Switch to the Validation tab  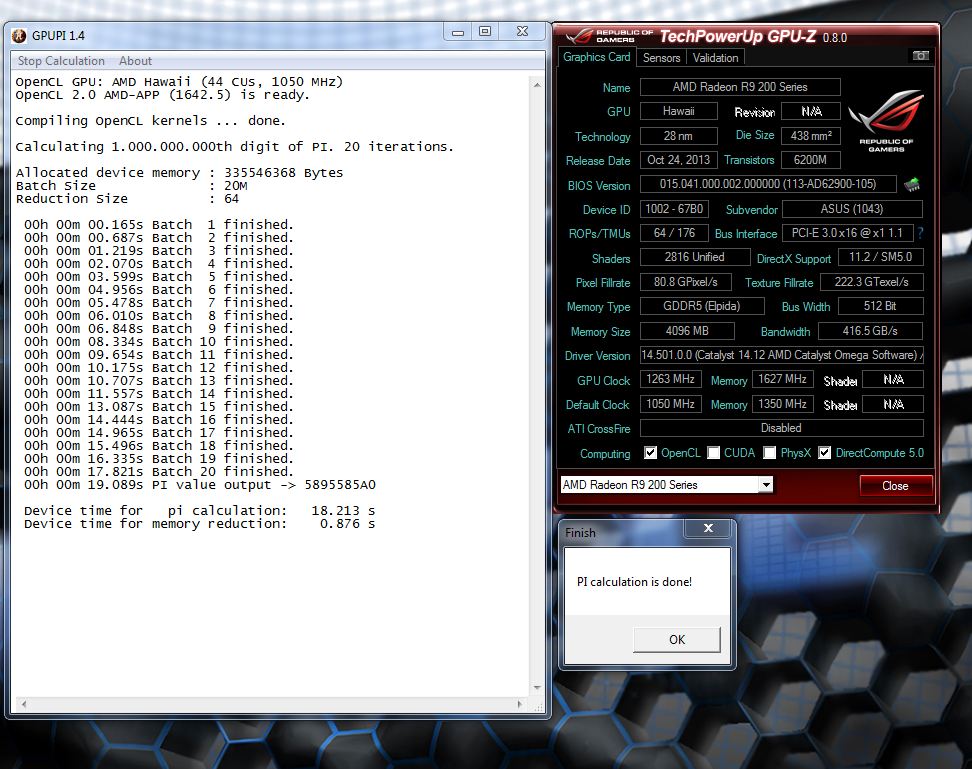(715, 58)
